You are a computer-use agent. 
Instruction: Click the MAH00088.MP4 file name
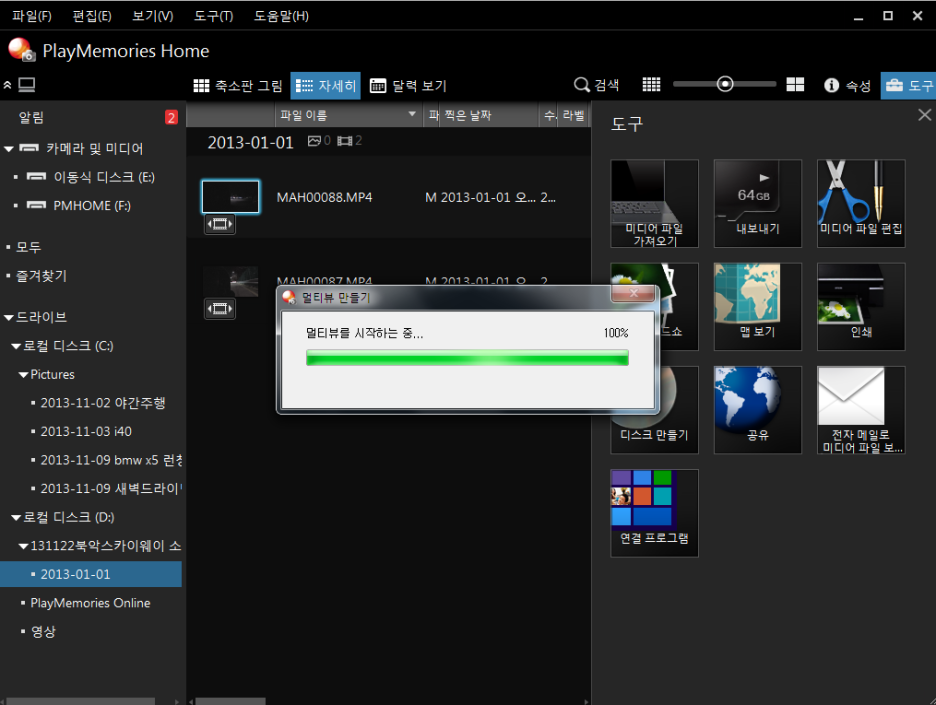[x=324, y=198]
